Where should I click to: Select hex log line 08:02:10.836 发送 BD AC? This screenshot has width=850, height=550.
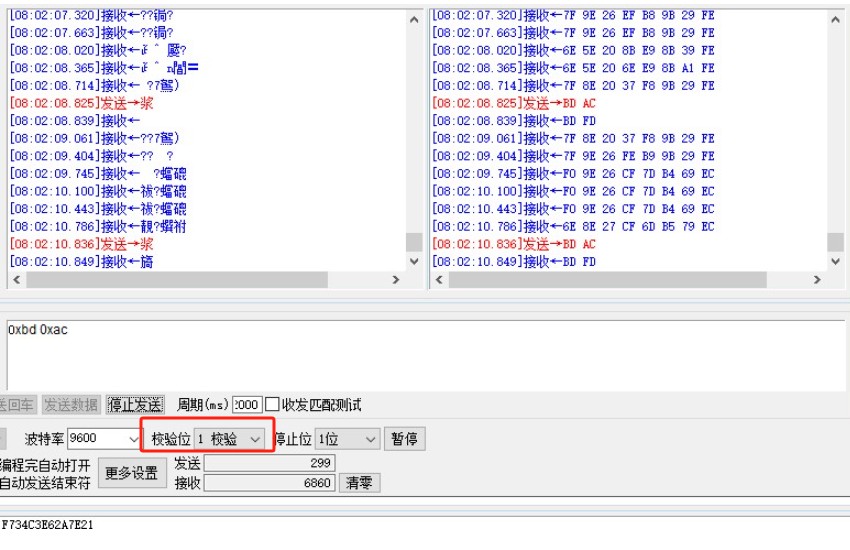514,244
